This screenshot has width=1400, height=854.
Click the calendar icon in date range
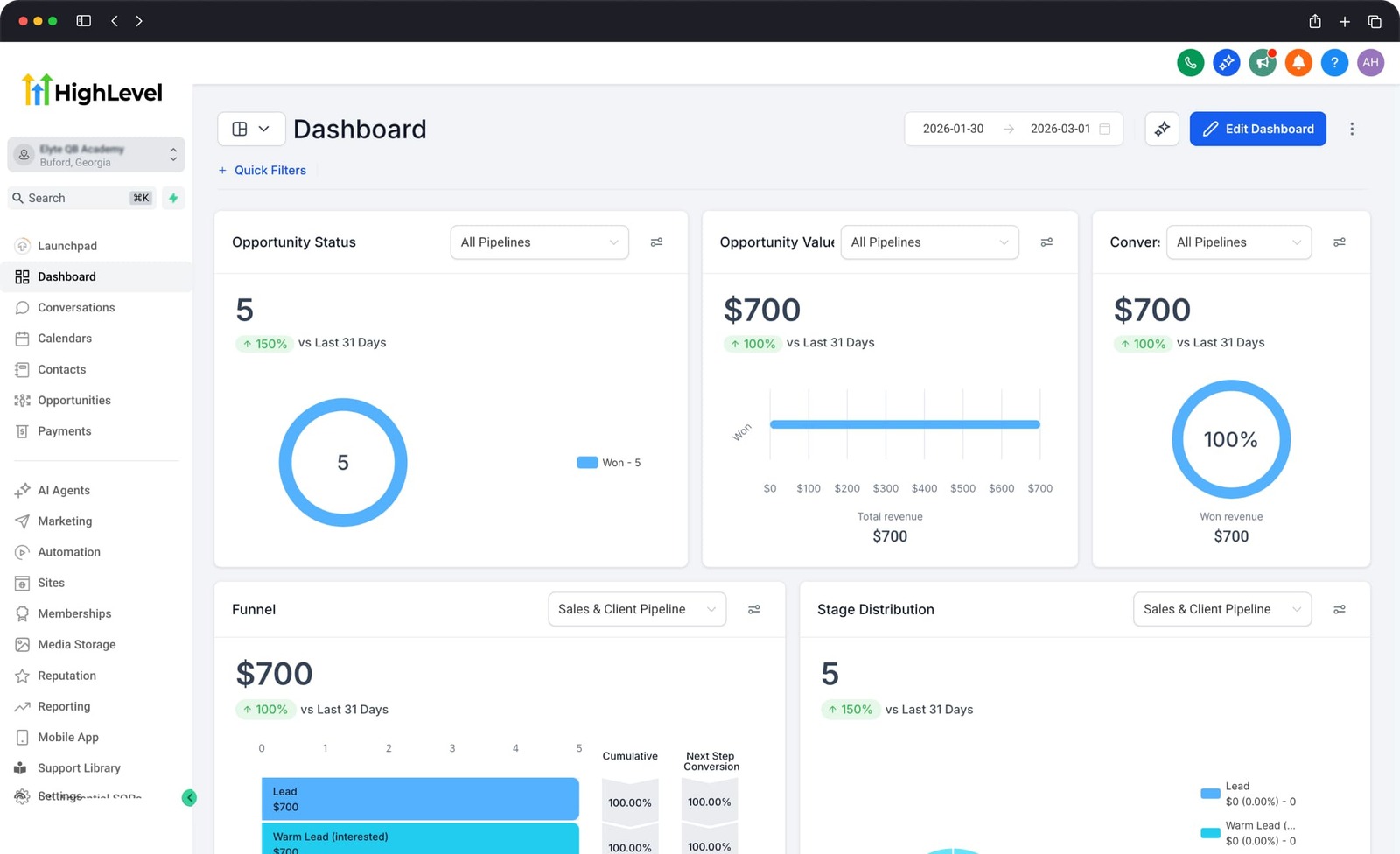pyautogui.click(x=1105, y=129)
